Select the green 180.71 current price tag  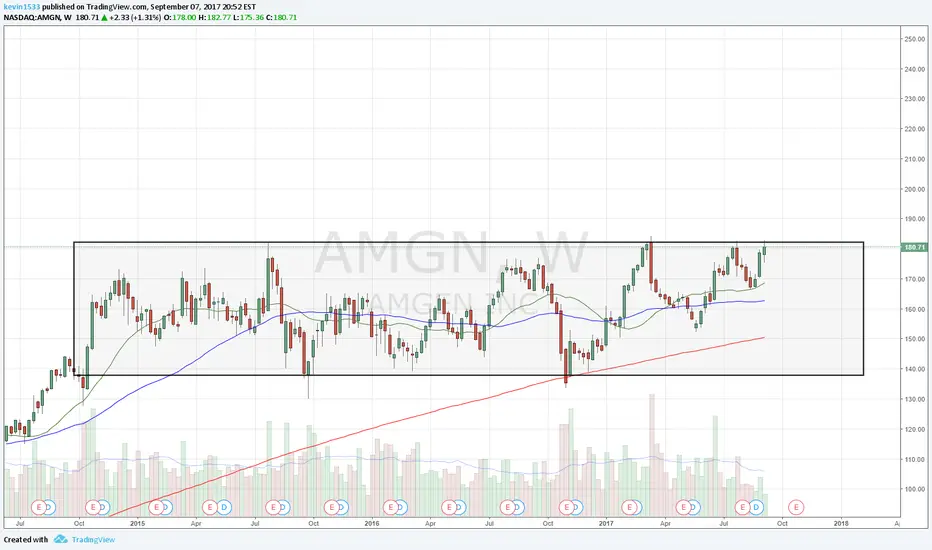(914, 247)
